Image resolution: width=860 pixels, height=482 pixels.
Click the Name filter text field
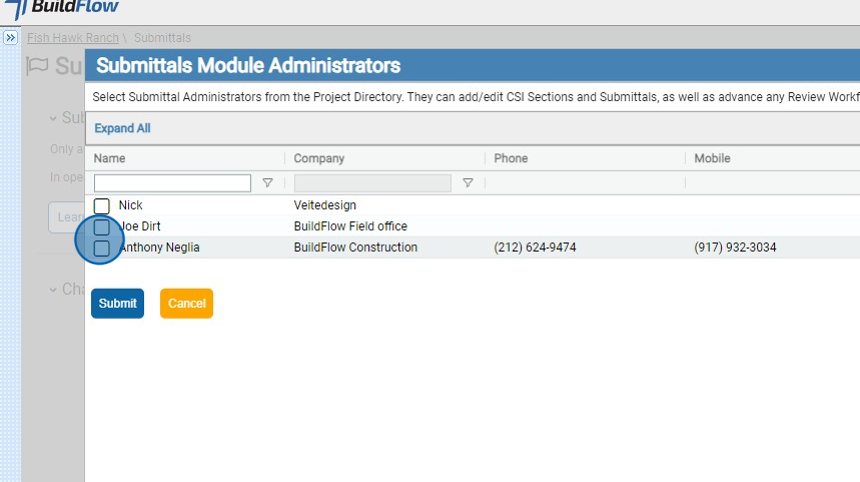pos(172,183)
